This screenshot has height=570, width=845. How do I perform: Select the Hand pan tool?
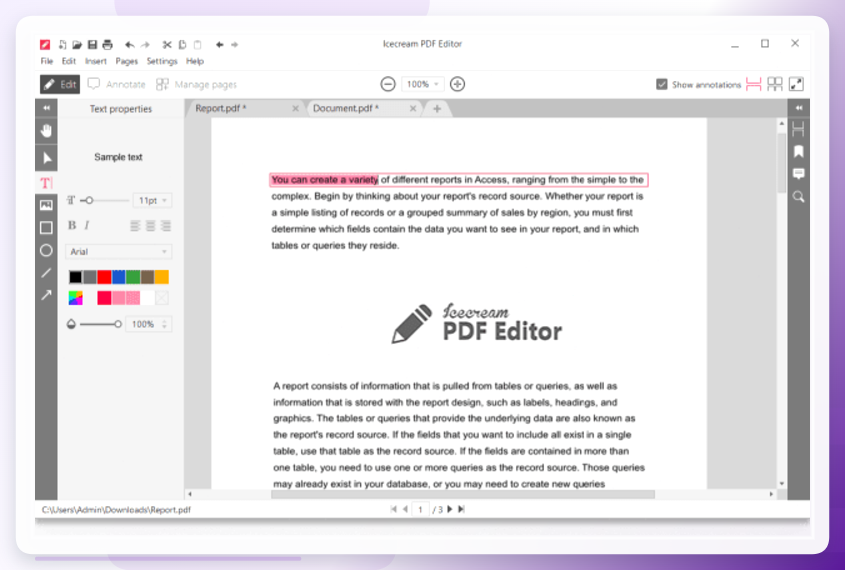[46, 130]
